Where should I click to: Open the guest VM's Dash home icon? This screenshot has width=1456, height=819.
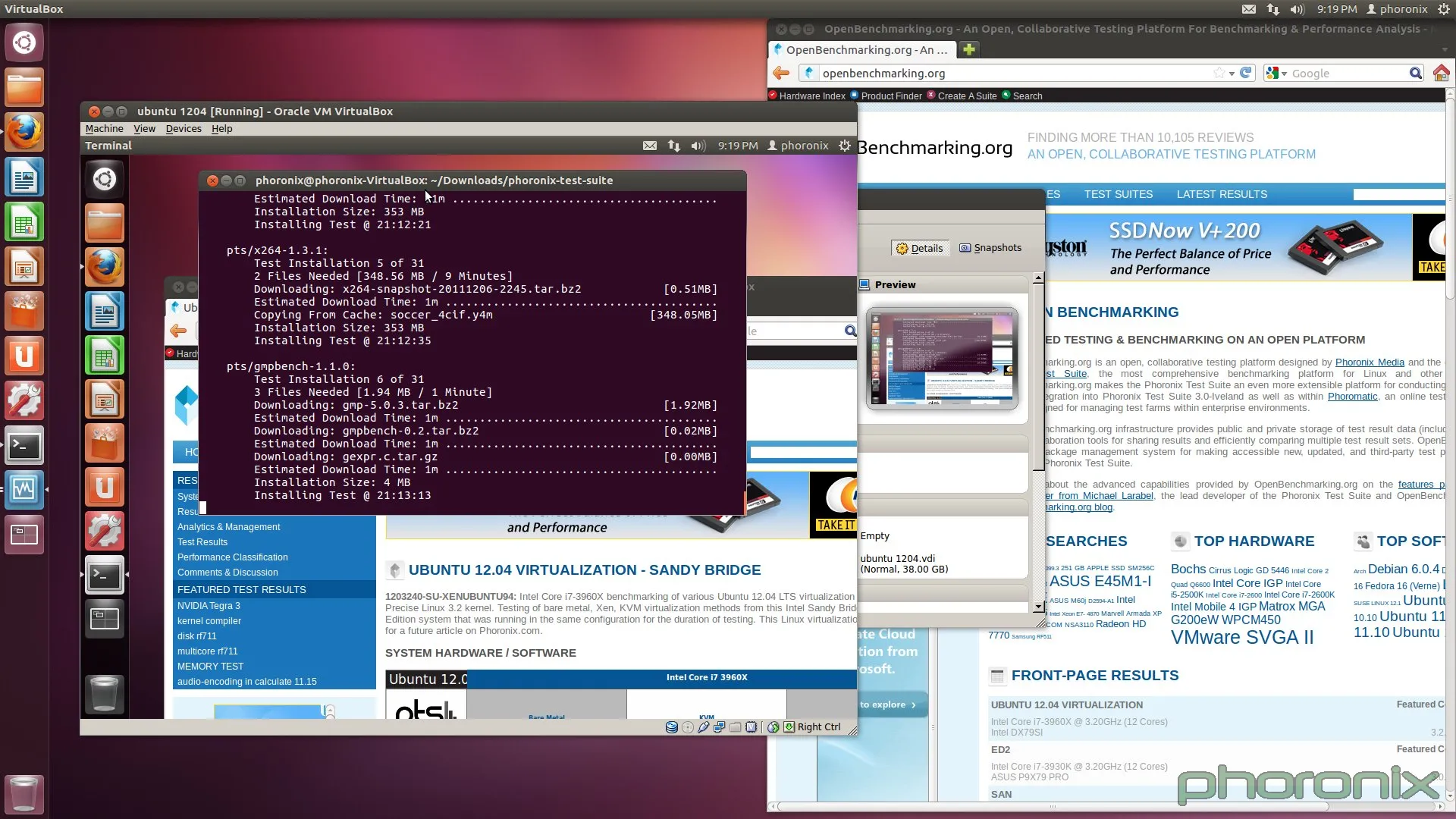tap(104, 180)
